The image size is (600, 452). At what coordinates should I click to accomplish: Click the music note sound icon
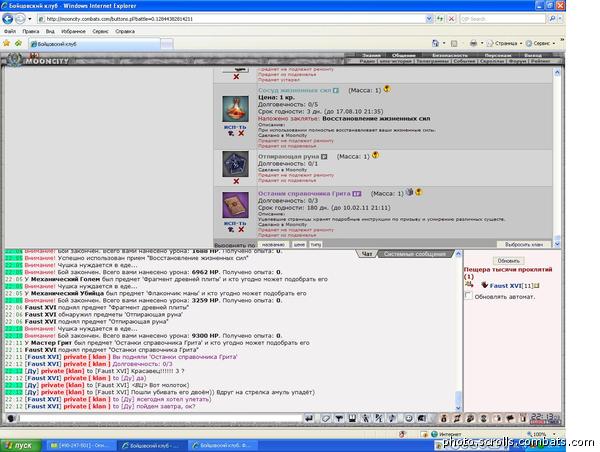[393, 419]
